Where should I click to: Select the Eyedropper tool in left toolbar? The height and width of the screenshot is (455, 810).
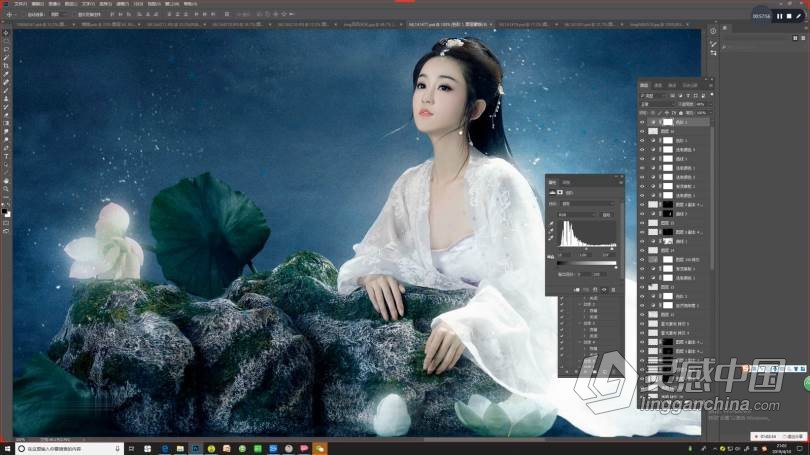tap(6, 74)
